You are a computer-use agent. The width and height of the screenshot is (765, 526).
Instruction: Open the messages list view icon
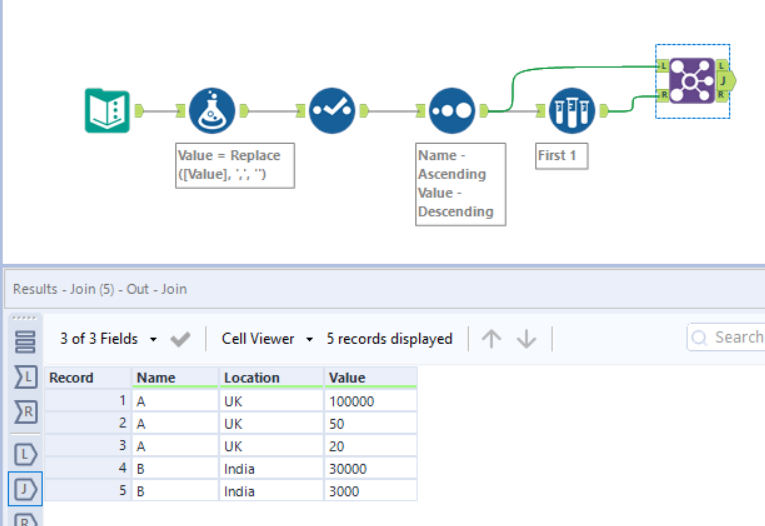[x=26, y=343]
